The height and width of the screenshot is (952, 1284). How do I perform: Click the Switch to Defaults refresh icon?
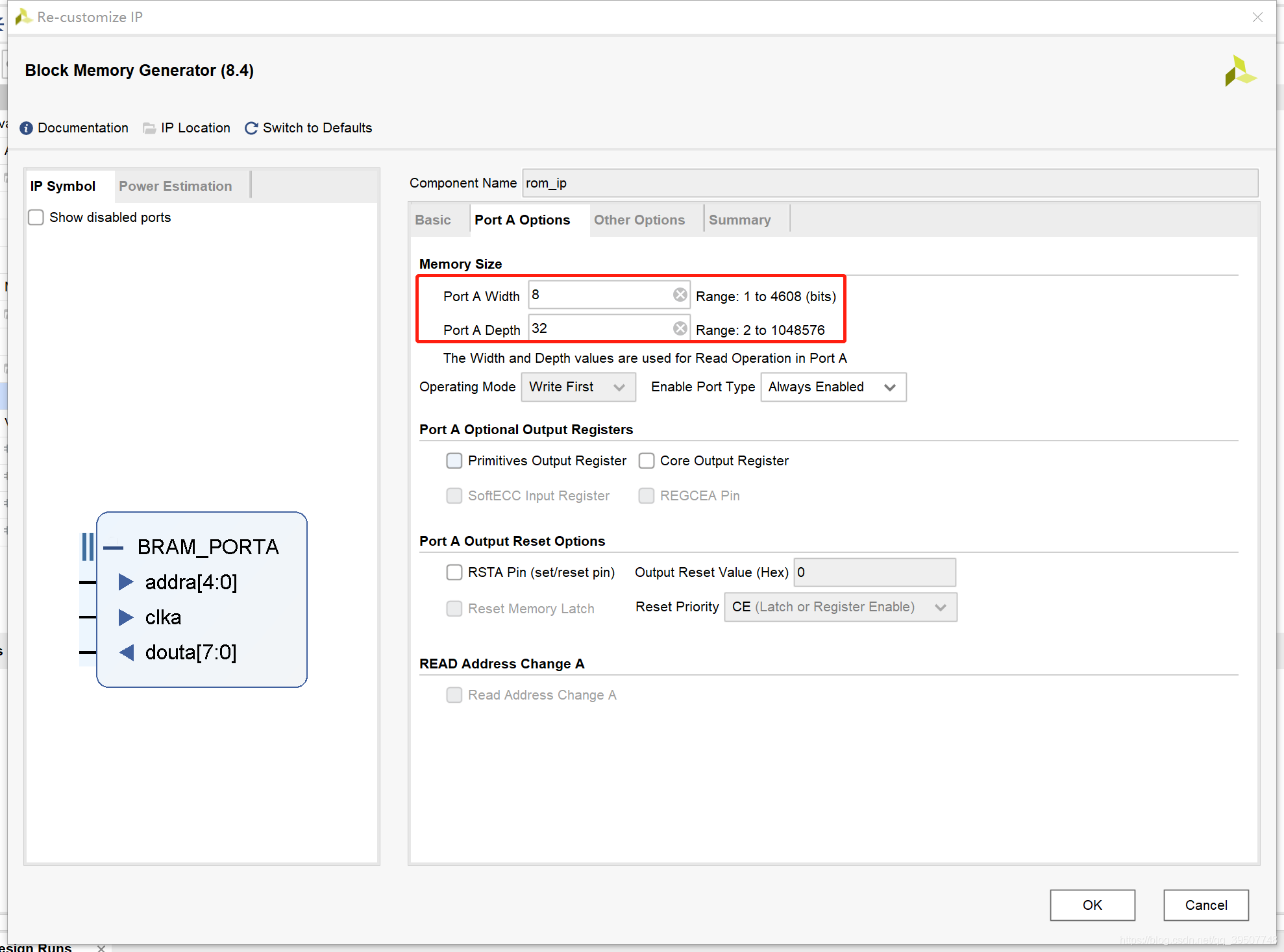[x=251, y=128]
